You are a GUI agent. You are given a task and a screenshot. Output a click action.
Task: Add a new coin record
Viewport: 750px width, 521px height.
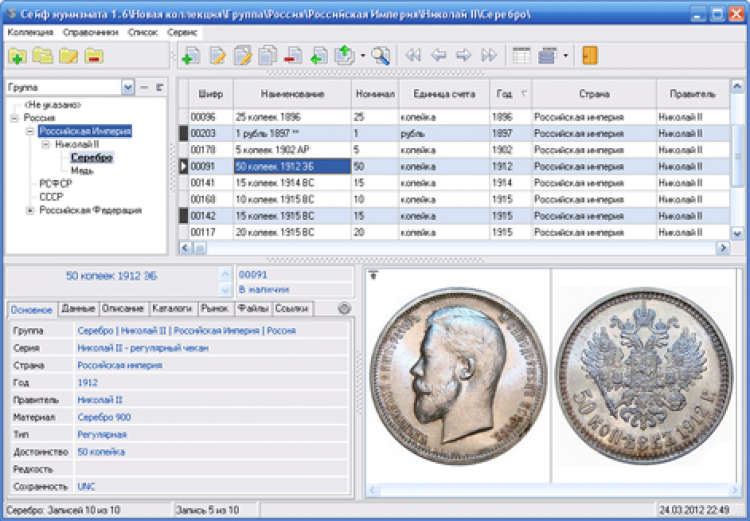[x=191, y=55]
